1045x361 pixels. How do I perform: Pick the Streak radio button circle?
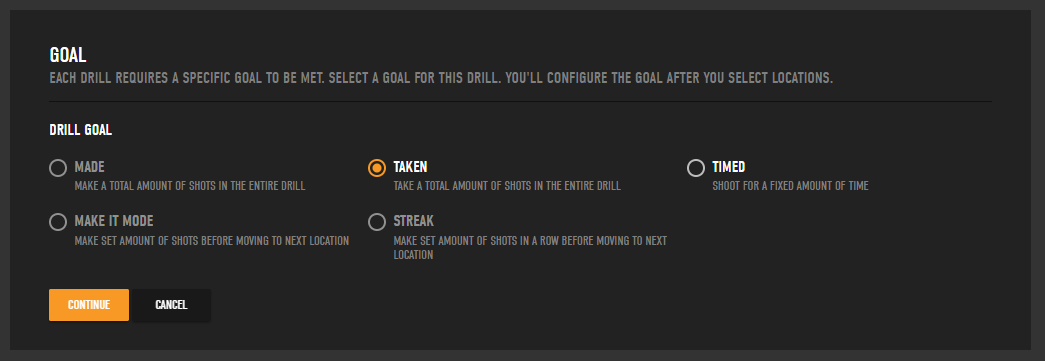coord(377,222)
